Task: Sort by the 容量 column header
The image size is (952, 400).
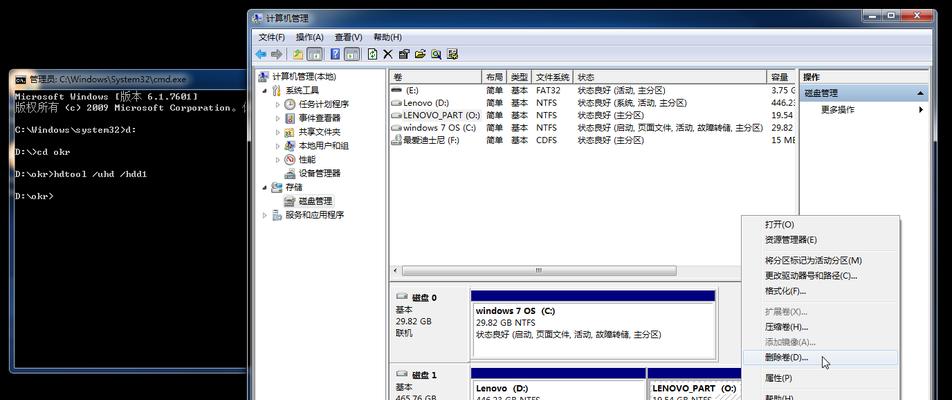Action: (781, 77)
